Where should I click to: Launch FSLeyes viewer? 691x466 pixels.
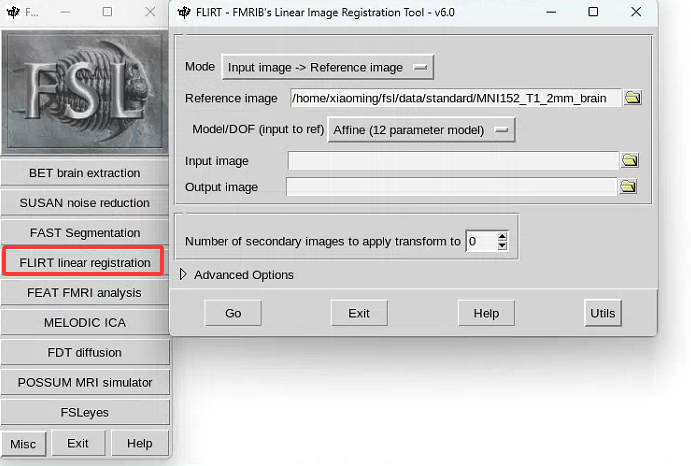85,413
